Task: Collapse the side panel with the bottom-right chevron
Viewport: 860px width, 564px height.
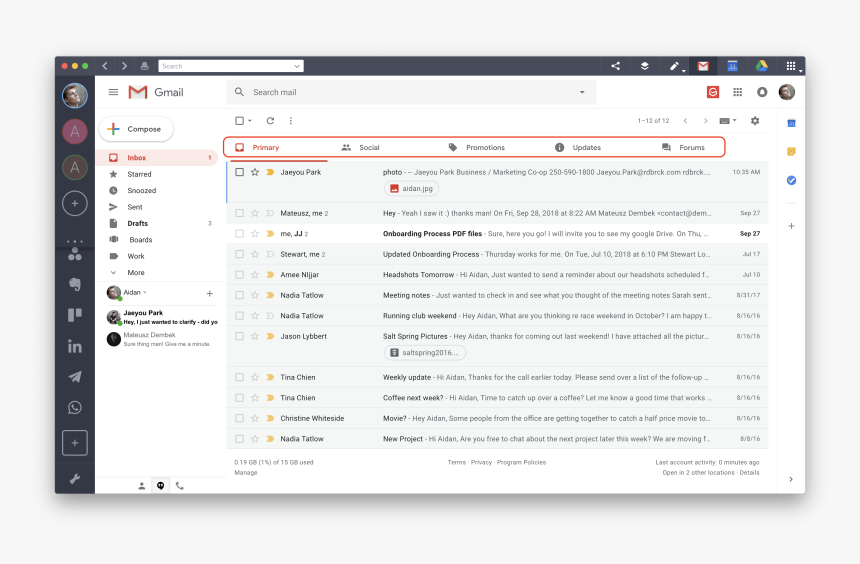Action: tap(791, 479)
